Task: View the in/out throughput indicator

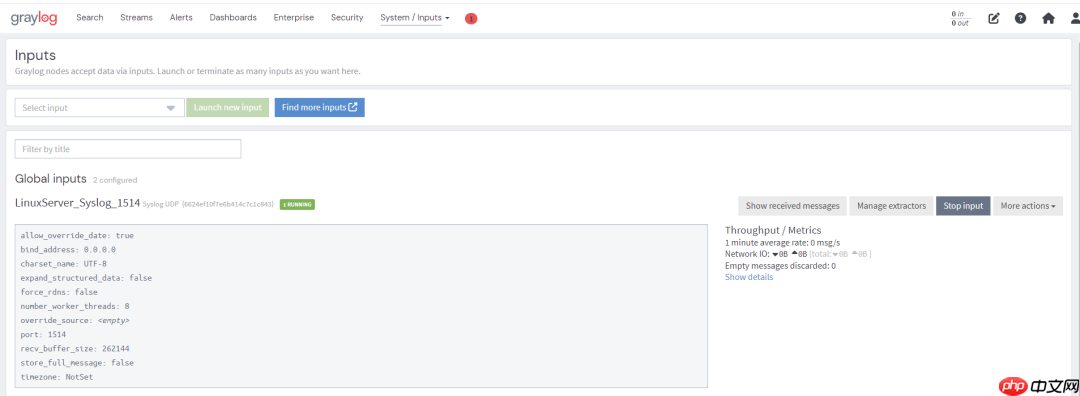Action: tap(959, 19)
